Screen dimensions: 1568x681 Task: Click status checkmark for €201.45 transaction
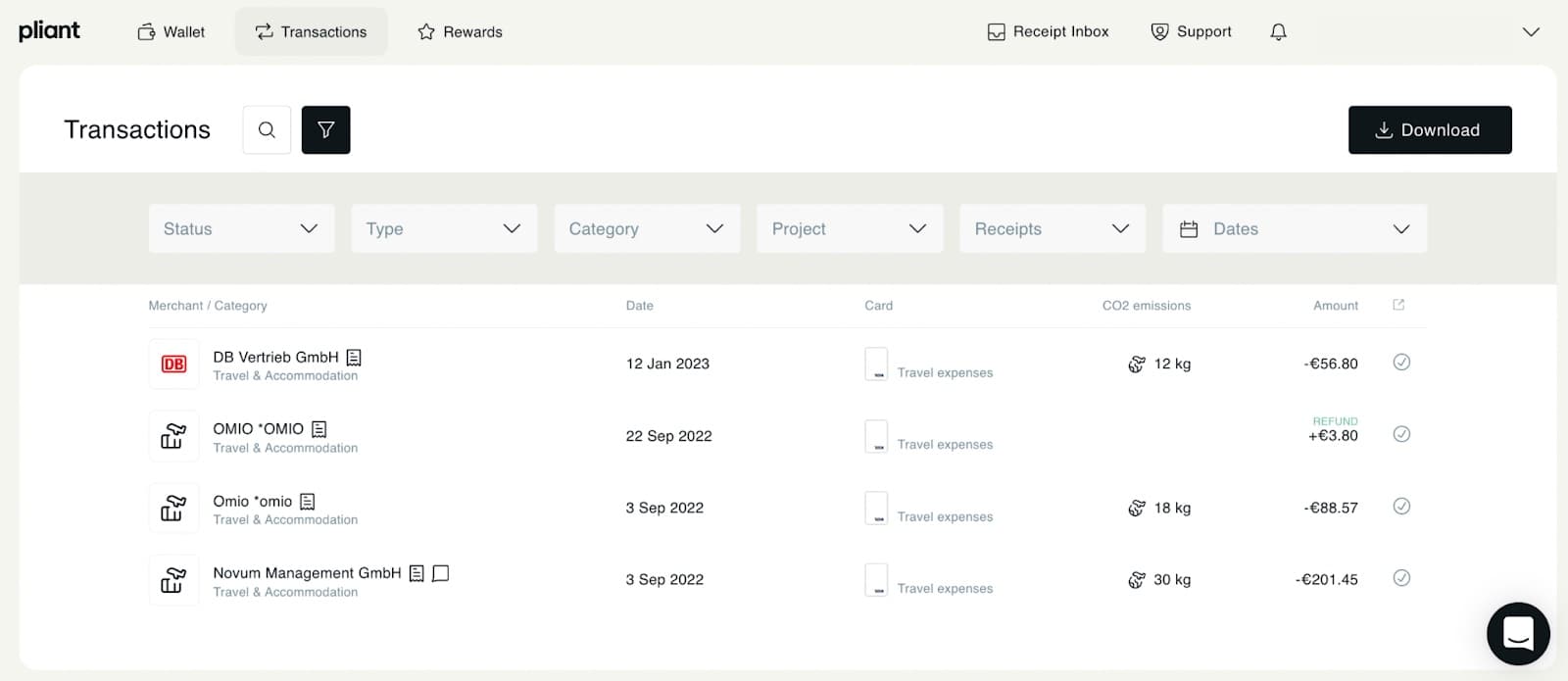(x=1401, y=578)
